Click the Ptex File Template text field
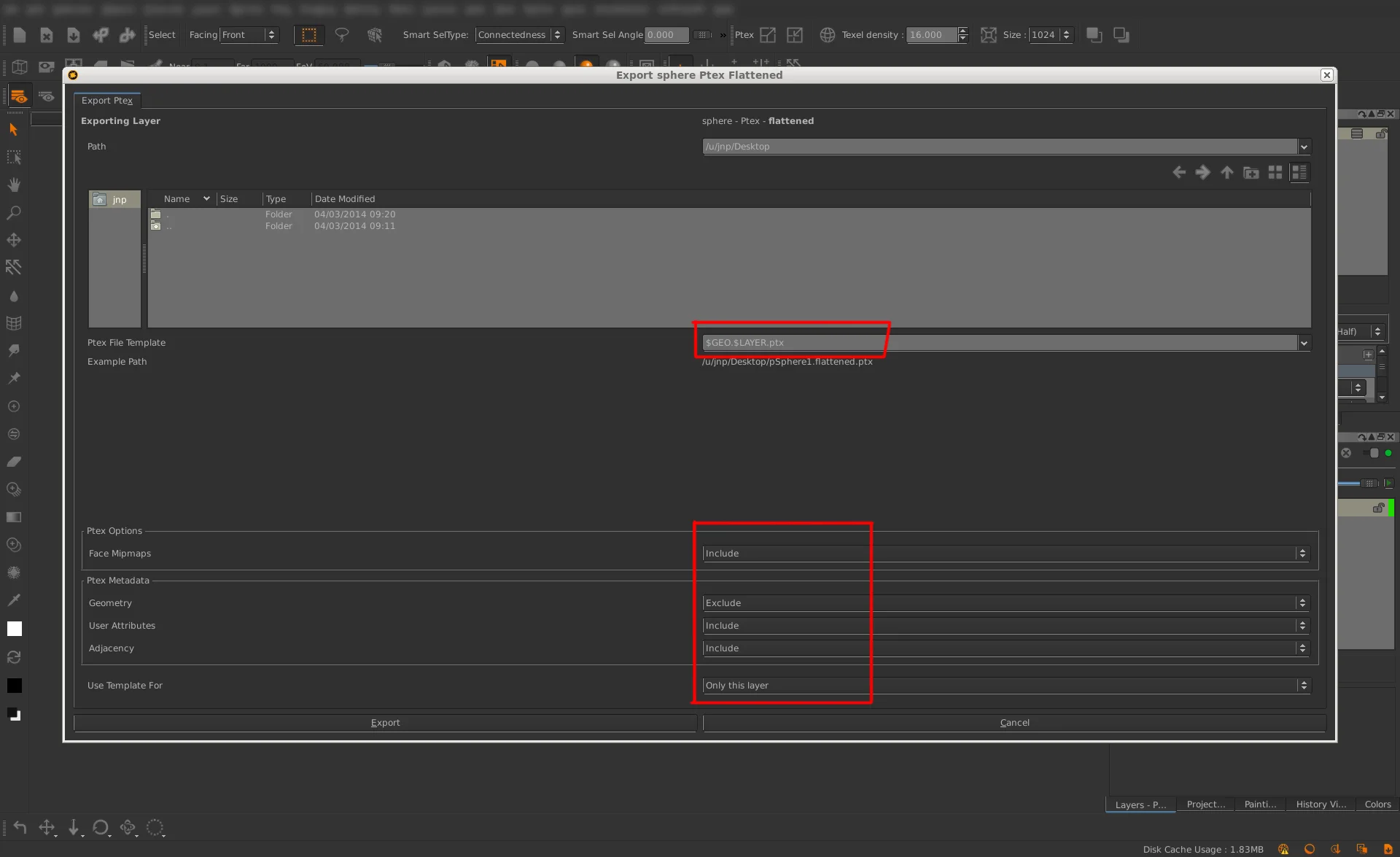 999,343
